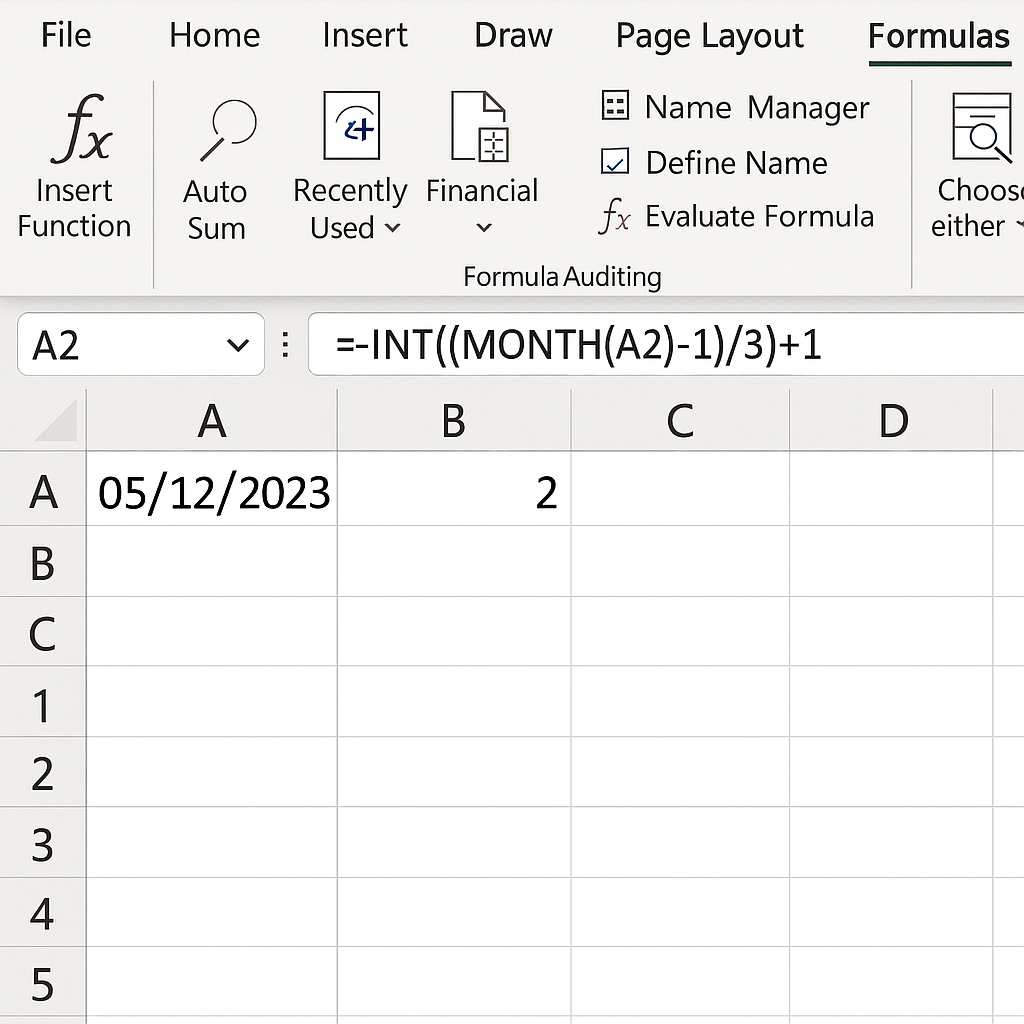Switch to the Page Layout tab
Image resolution: width=1024 pixels, height=1024 pixels.
coord(709,36)
